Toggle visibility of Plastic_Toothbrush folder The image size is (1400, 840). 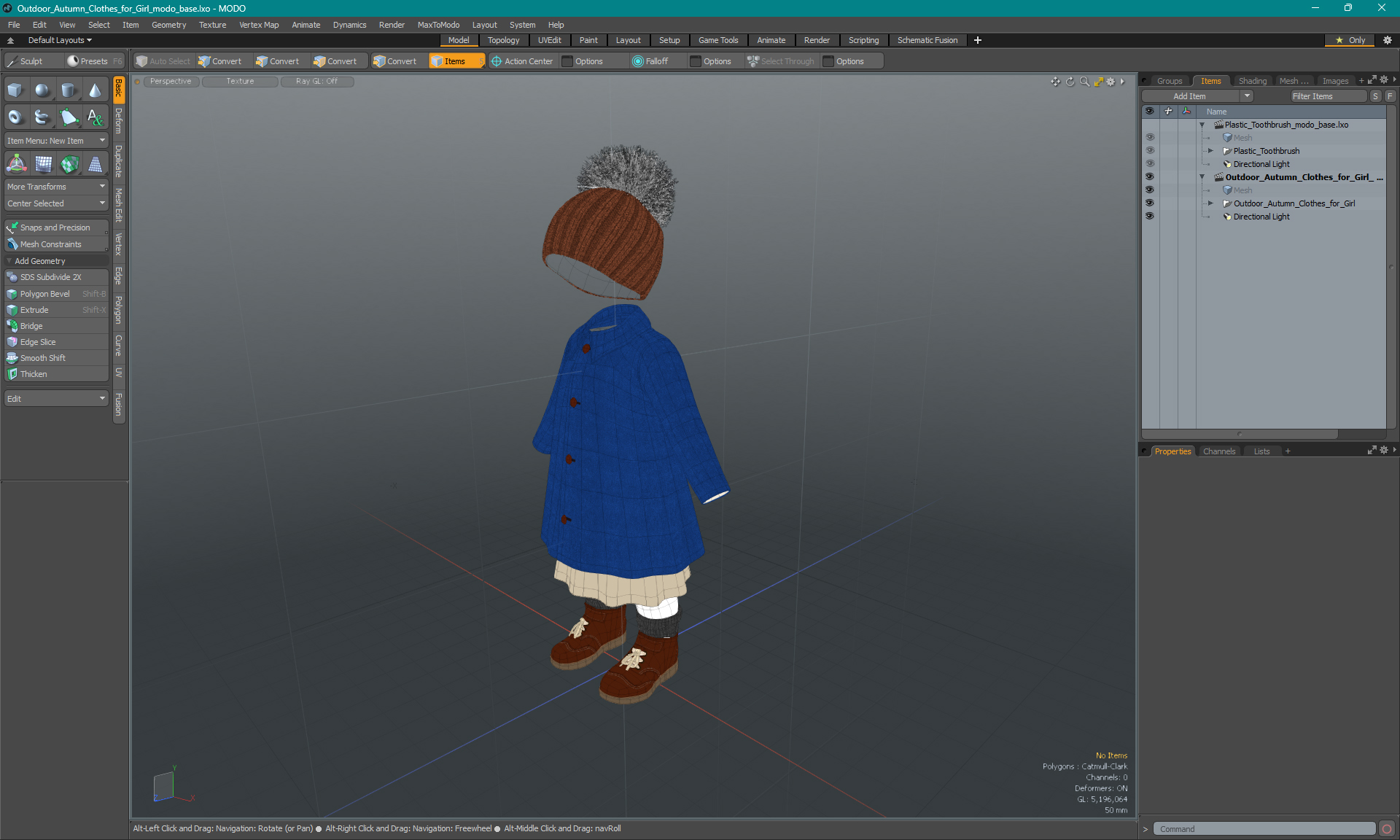tap(1150, 151)
